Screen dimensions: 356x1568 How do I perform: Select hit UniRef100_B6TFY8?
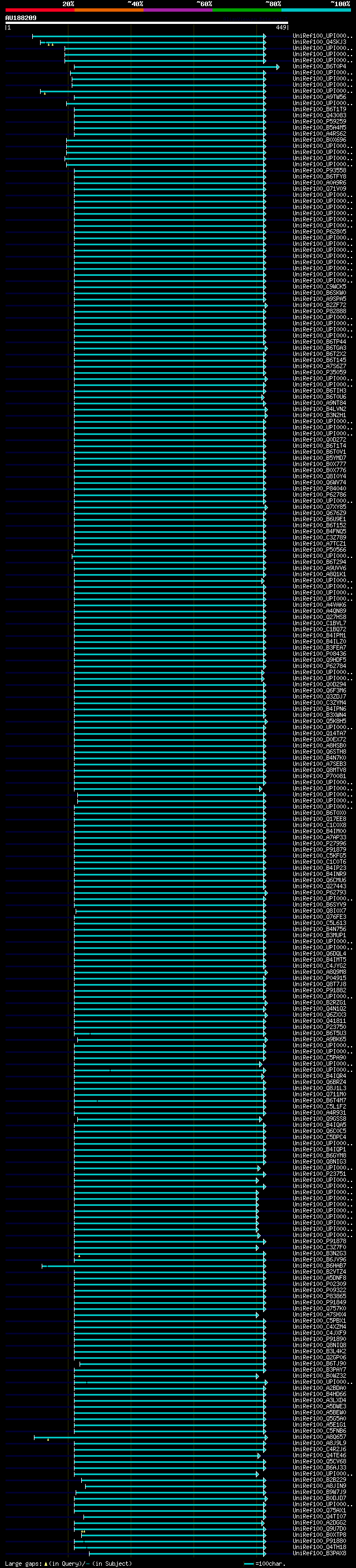coord(319,176)
